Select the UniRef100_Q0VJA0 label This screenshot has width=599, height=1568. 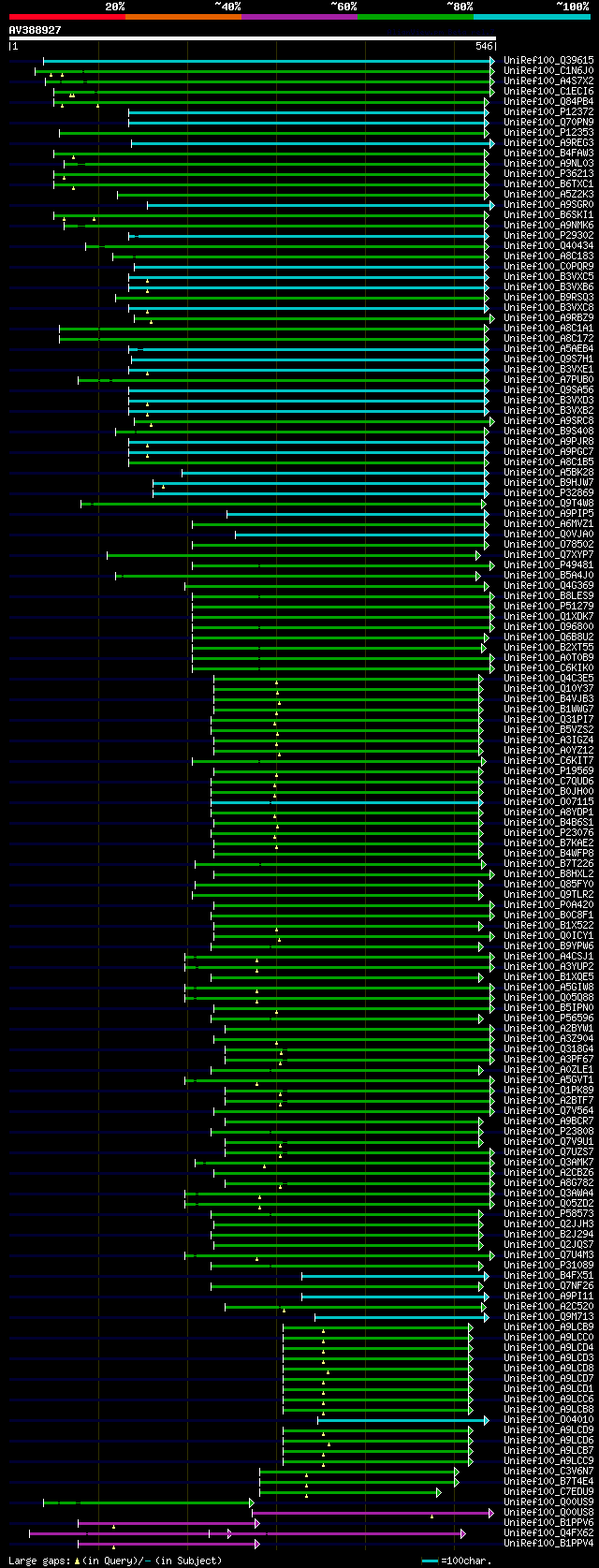coord(548,534)
